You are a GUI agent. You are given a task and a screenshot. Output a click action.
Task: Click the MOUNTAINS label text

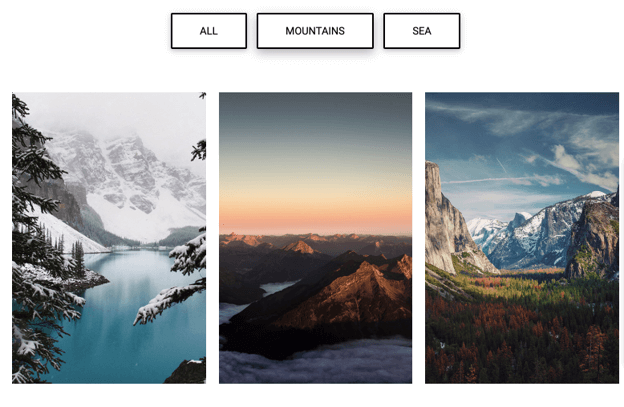315,31
